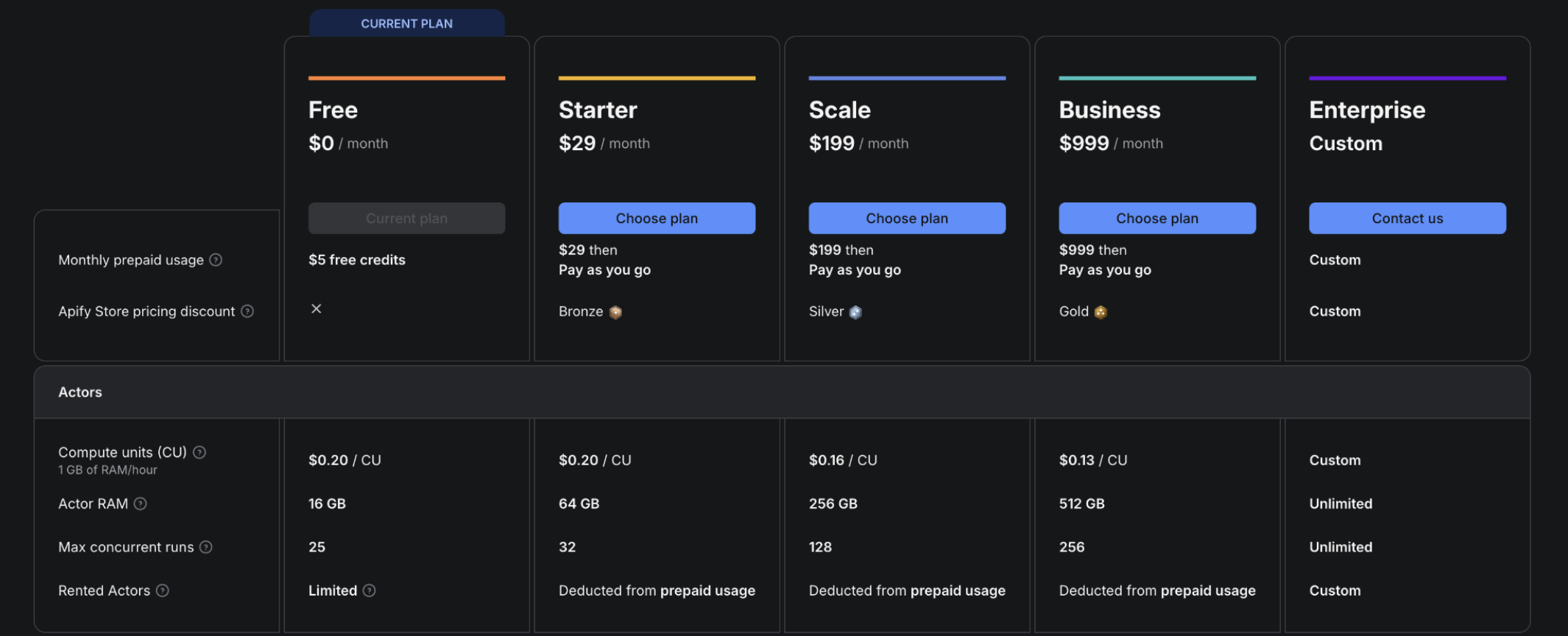Choose the Business plan
1568x636 pixels.
[x=1157, y=219]
